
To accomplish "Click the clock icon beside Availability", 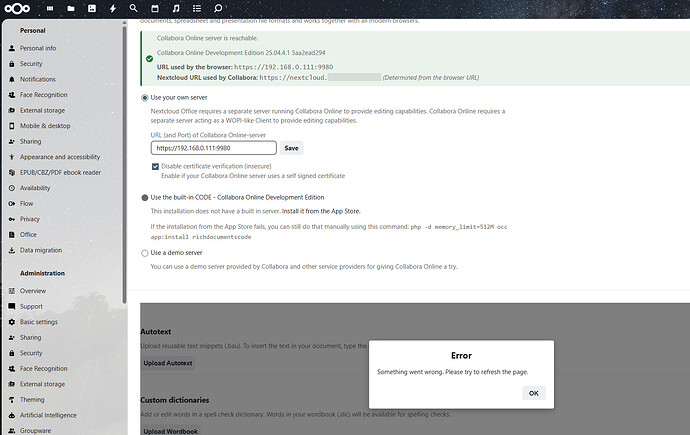I will click(12, 188).
